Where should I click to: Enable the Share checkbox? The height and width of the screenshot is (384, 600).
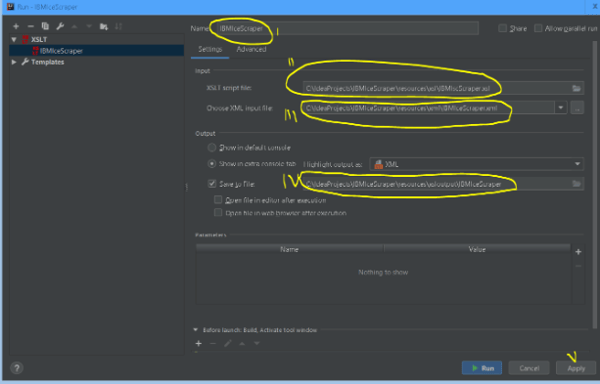[x=502, y=28]
